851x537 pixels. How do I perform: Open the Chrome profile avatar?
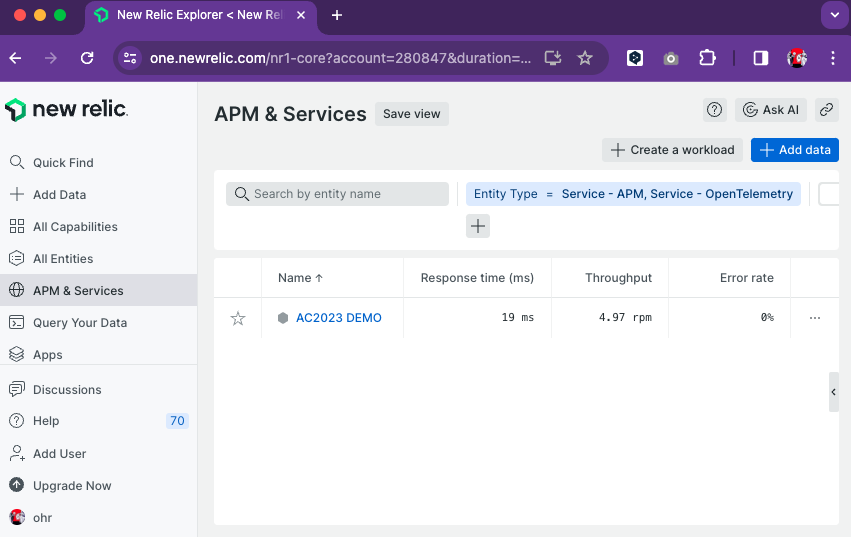797,58
